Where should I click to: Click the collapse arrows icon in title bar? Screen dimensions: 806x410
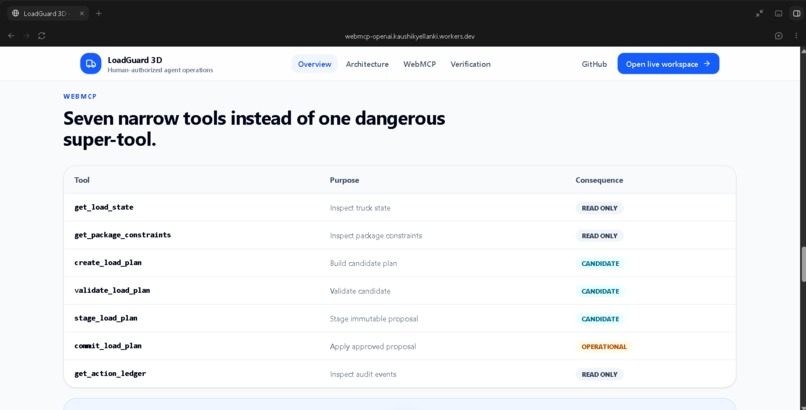click(759, 13)
